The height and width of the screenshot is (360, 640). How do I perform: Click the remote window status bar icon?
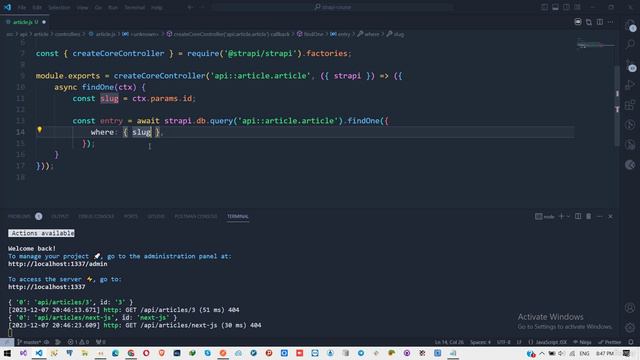click(x=7, y=342)
